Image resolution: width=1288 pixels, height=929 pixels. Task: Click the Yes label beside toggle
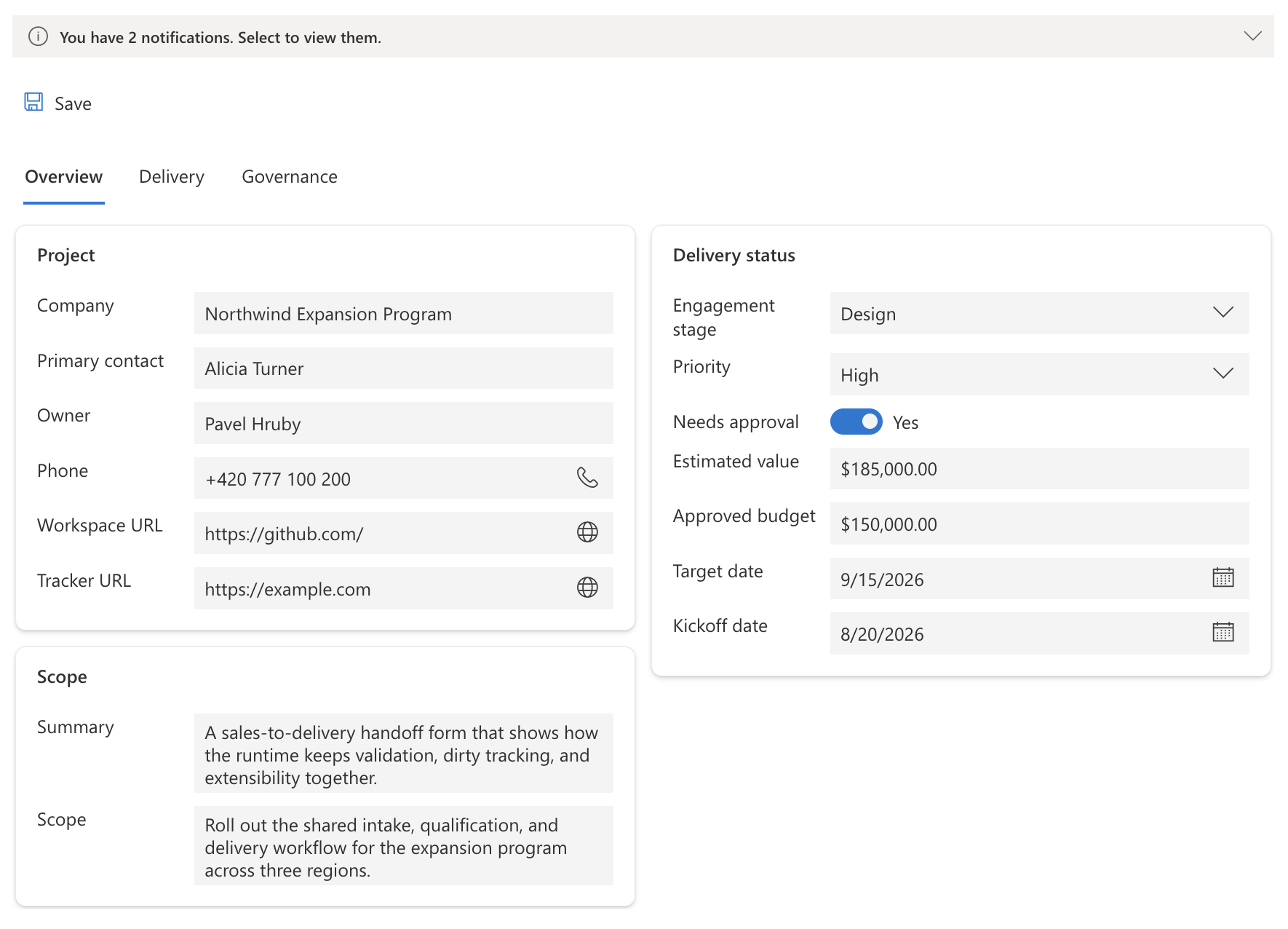tap(906, 422)
